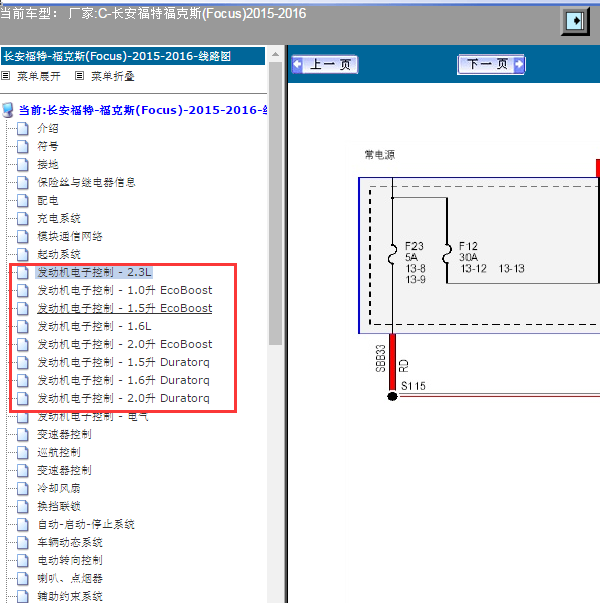Open the 电动转向控制 entry
The image size is (600, 603).
pyautogui.click(x=70, y=560)
